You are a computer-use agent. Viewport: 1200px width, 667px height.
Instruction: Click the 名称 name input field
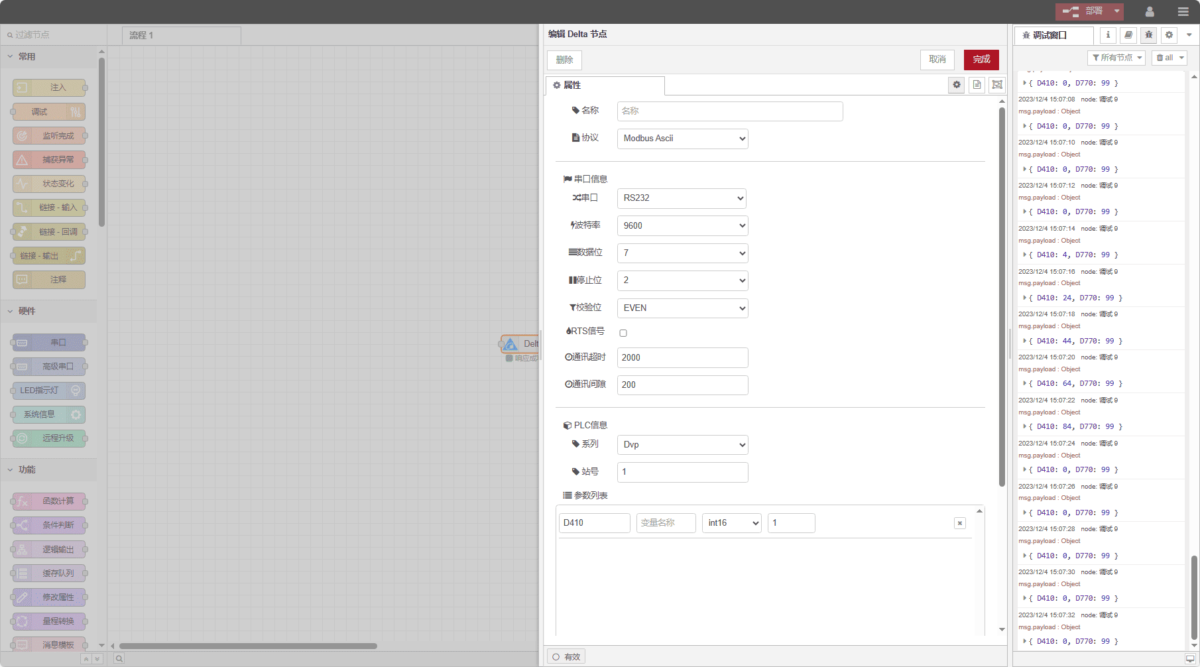[x=729, y=111]
